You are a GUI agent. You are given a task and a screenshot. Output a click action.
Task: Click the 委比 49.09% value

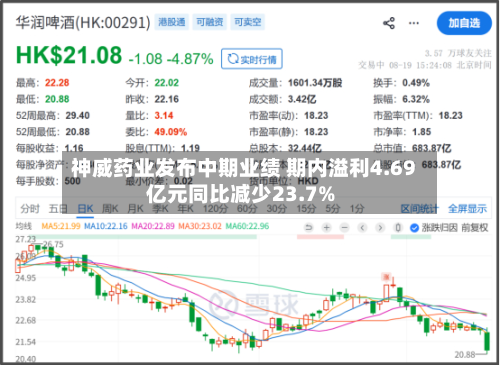pyautogui.click(x=171, y=132)
